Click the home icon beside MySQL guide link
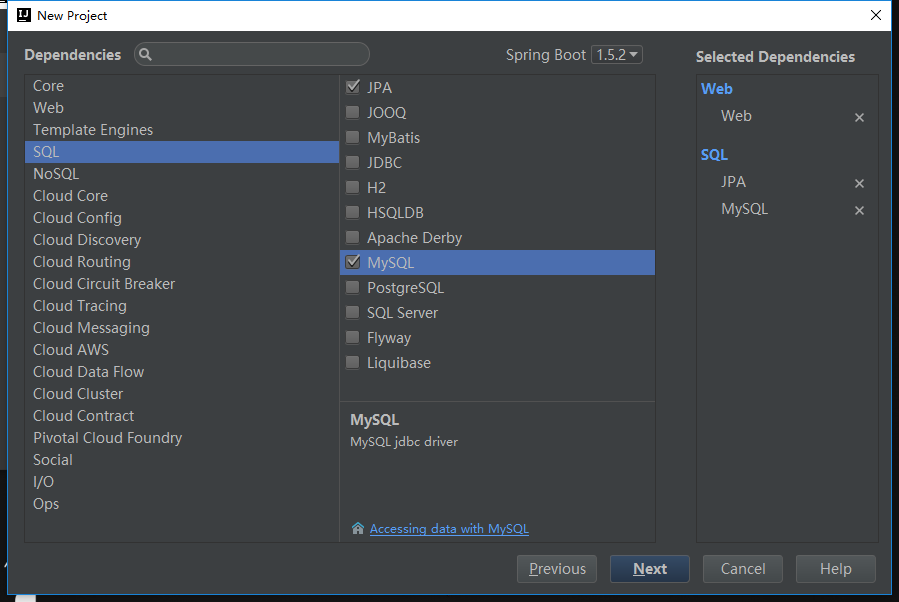This screenshot has width=899, height=602. pos(358,528)
